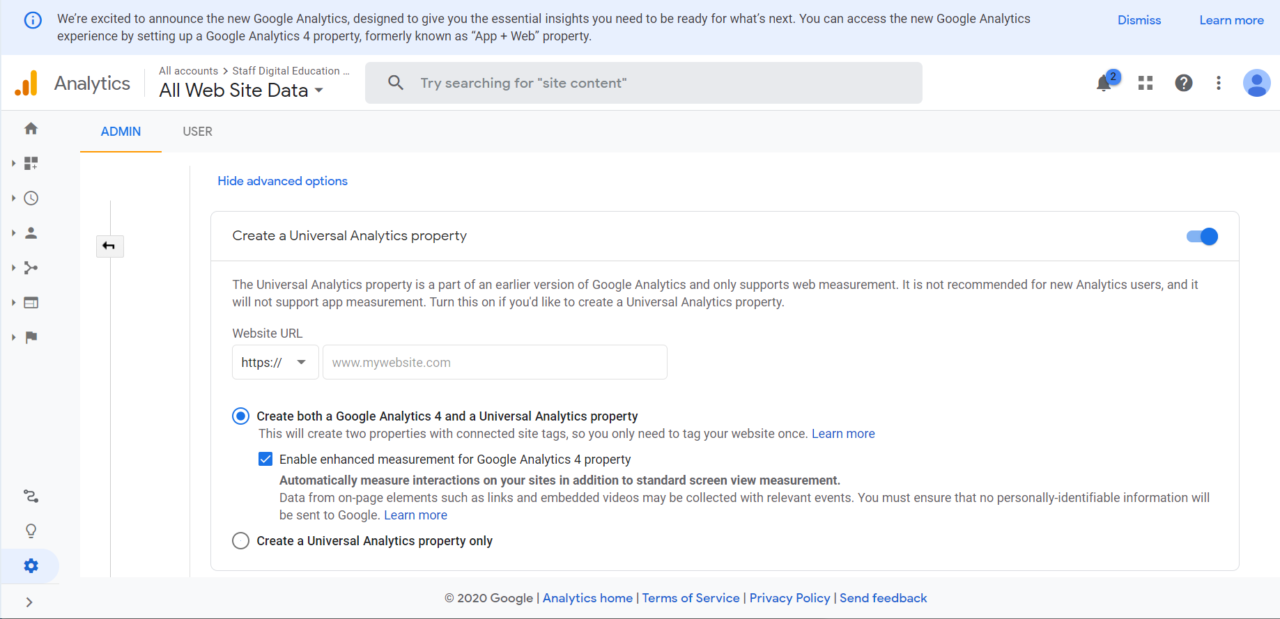This screenshot has height=619, width=1280.
Task: Dismiss the new Google Analytics announcement
Action: (x=1138, y=20)
